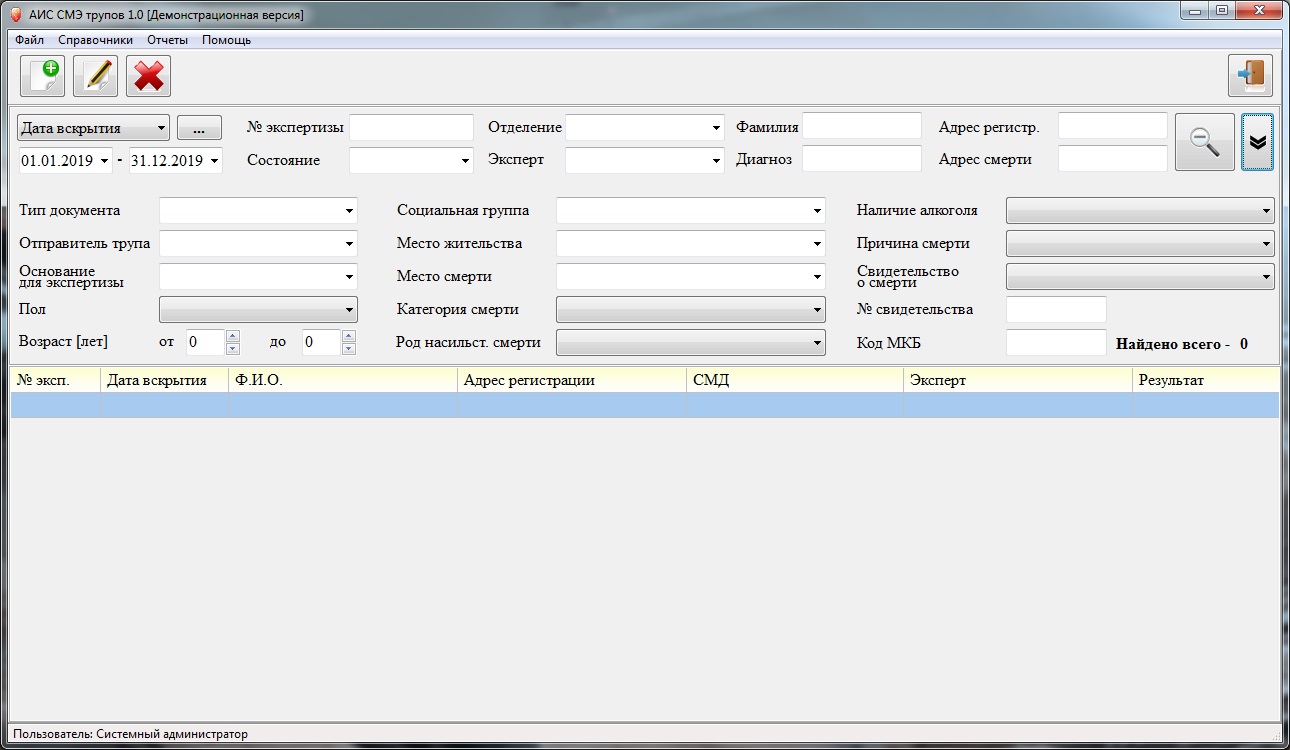
Task: Click the magnifier search button
Action: pos(1205,142)
